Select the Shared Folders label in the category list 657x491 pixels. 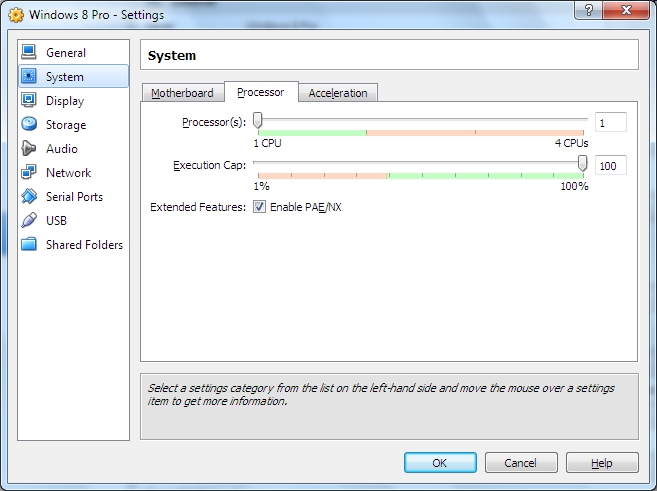click(84, 245)
